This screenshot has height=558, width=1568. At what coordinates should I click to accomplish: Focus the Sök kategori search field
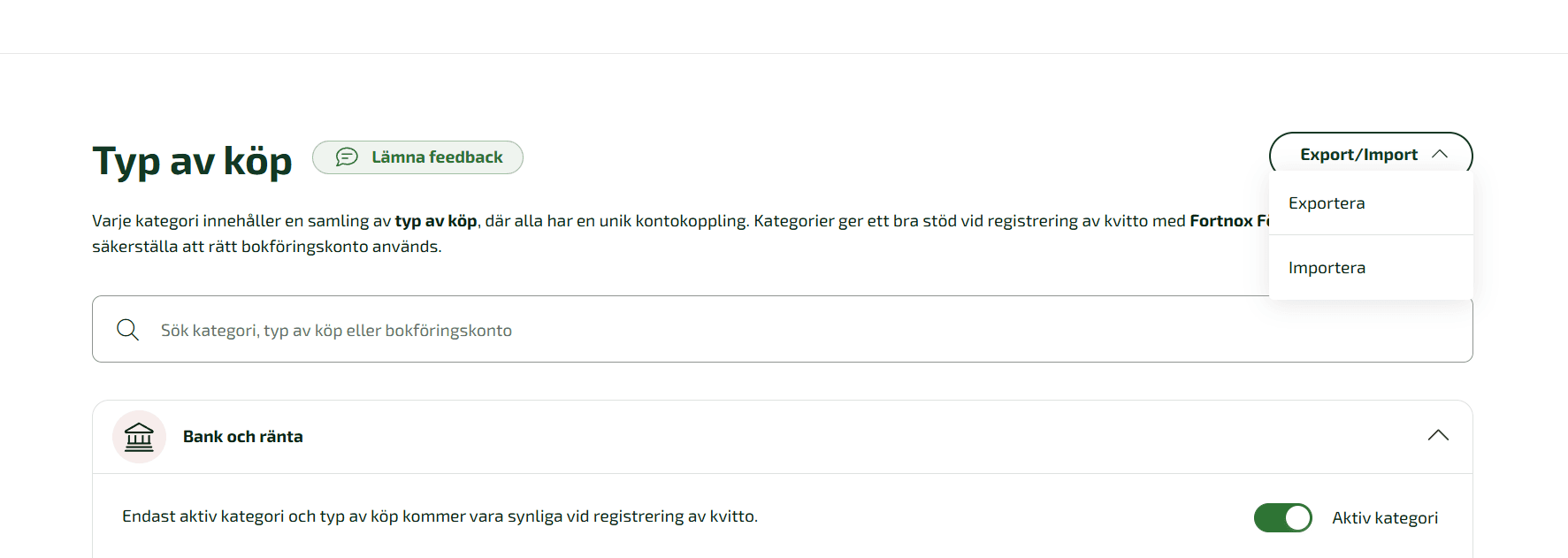click(x=782, y=329)
